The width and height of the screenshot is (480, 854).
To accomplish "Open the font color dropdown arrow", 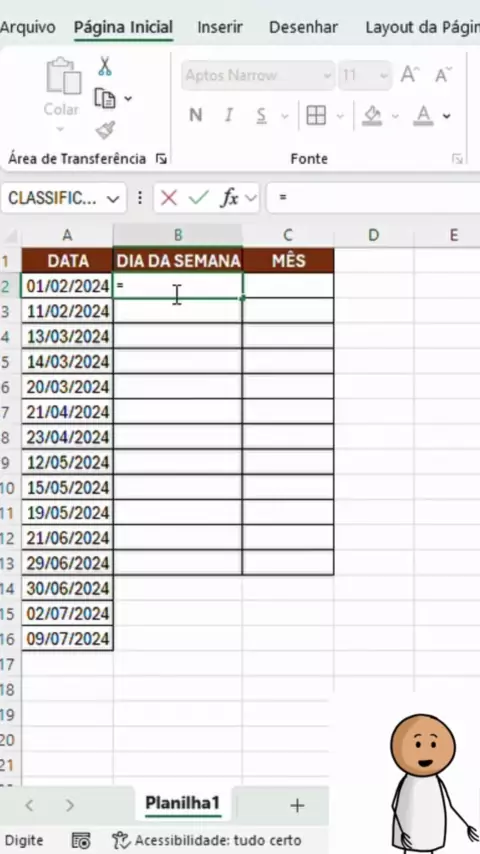I will click(447, 115).
